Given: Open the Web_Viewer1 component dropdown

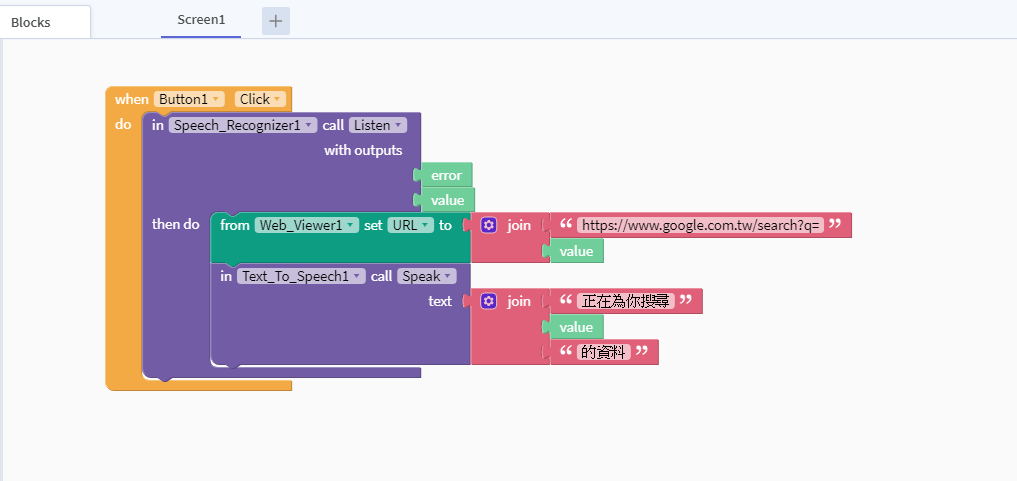Looking at the screenshot, I should coord(307,225).
